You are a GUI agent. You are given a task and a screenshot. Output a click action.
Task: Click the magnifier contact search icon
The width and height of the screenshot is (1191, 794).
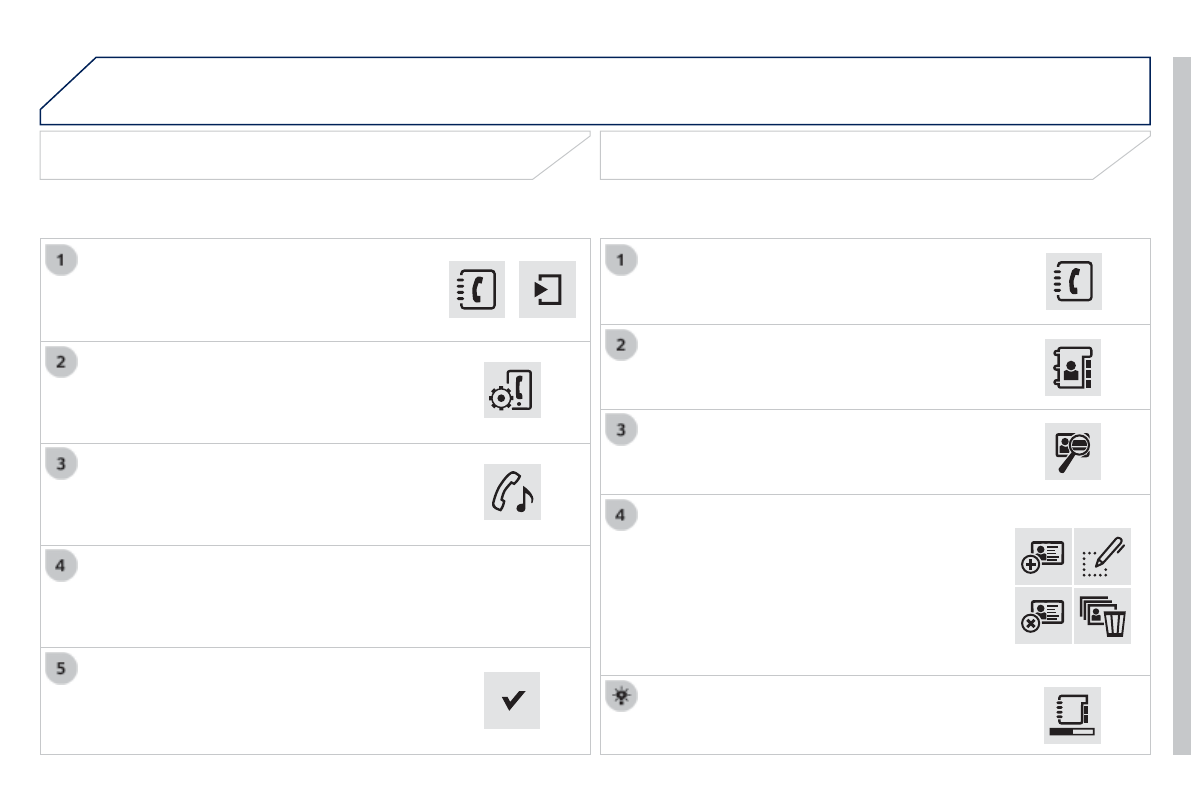coord(1073,452)
